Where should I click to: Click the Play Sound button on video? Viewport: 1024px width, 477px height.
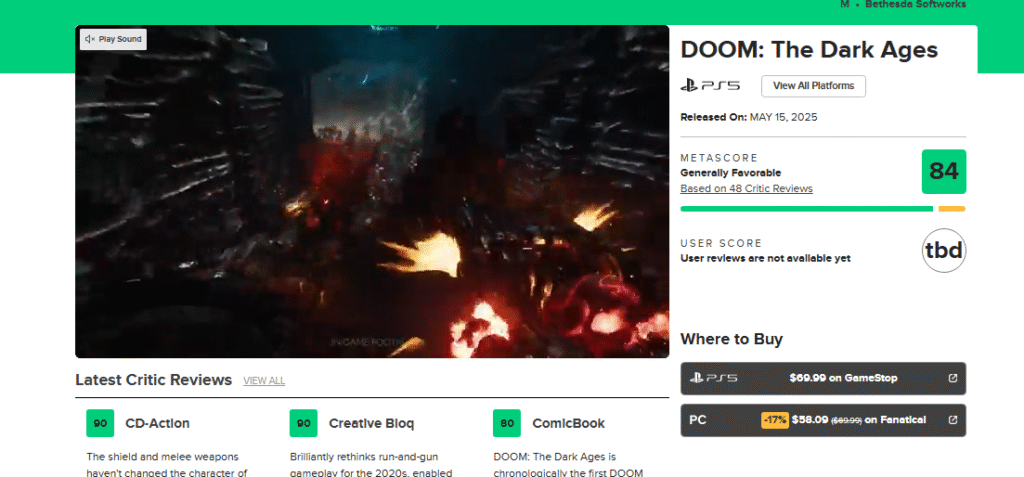point(113,39)
